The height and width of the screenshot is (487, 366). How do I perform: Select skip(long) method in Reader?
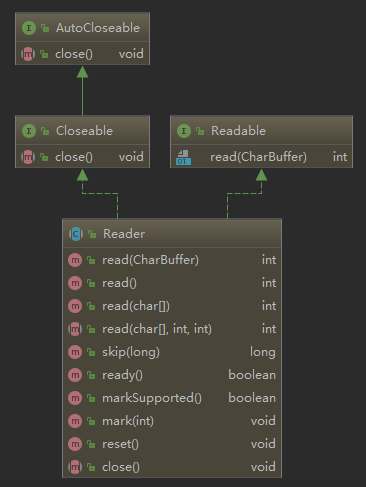172,352
